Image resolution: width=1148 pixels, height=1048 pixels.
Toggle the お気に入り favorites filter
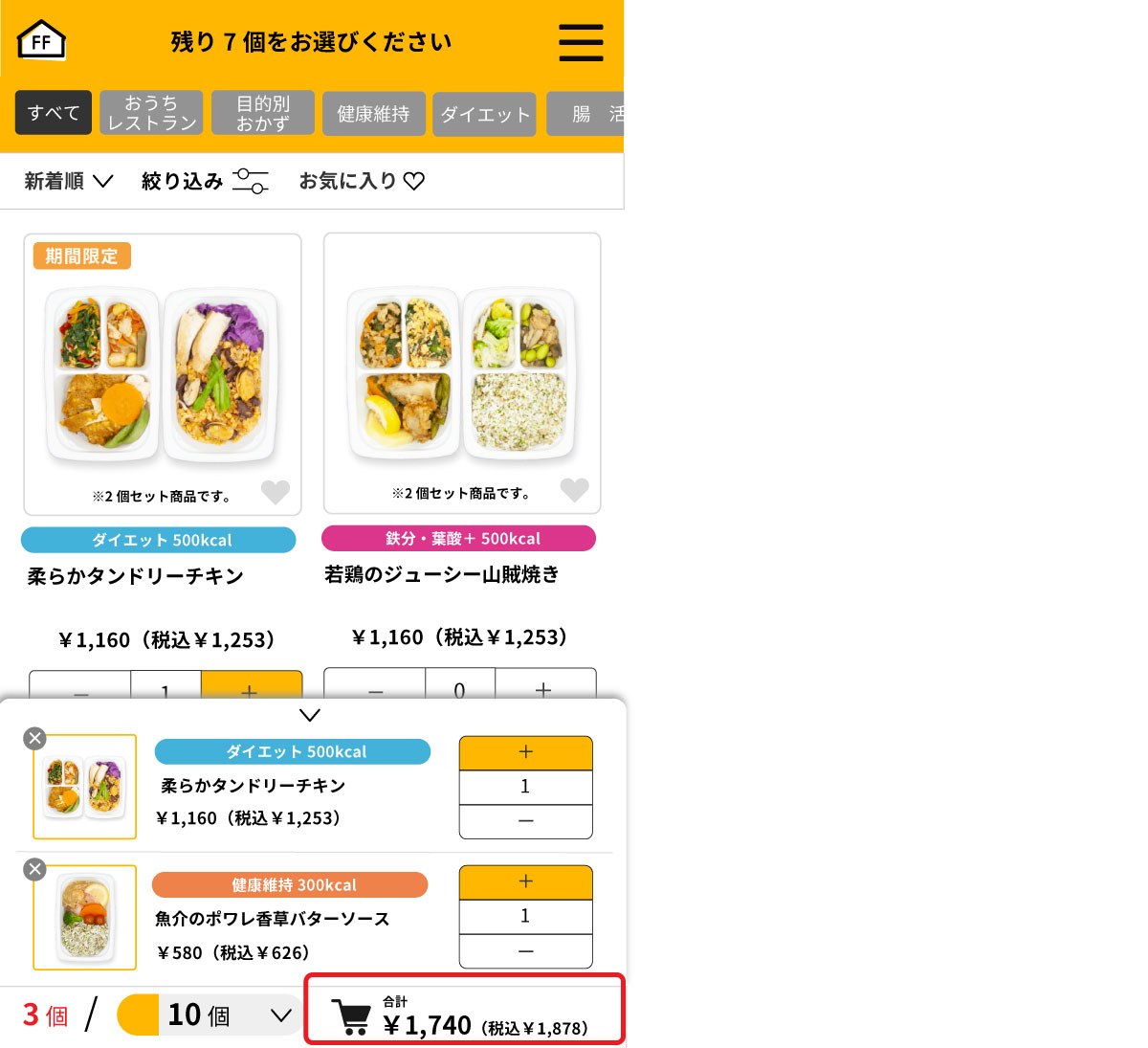click(362, 181)
